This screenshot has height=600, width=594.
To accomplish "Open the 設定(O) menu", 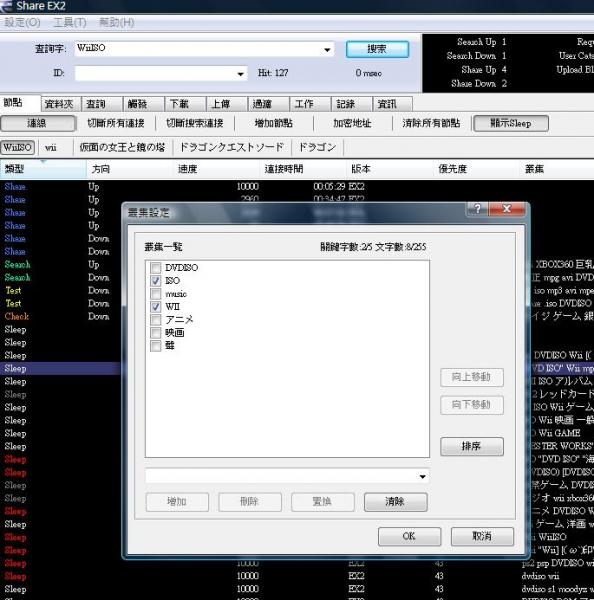I will pos(22,23).
